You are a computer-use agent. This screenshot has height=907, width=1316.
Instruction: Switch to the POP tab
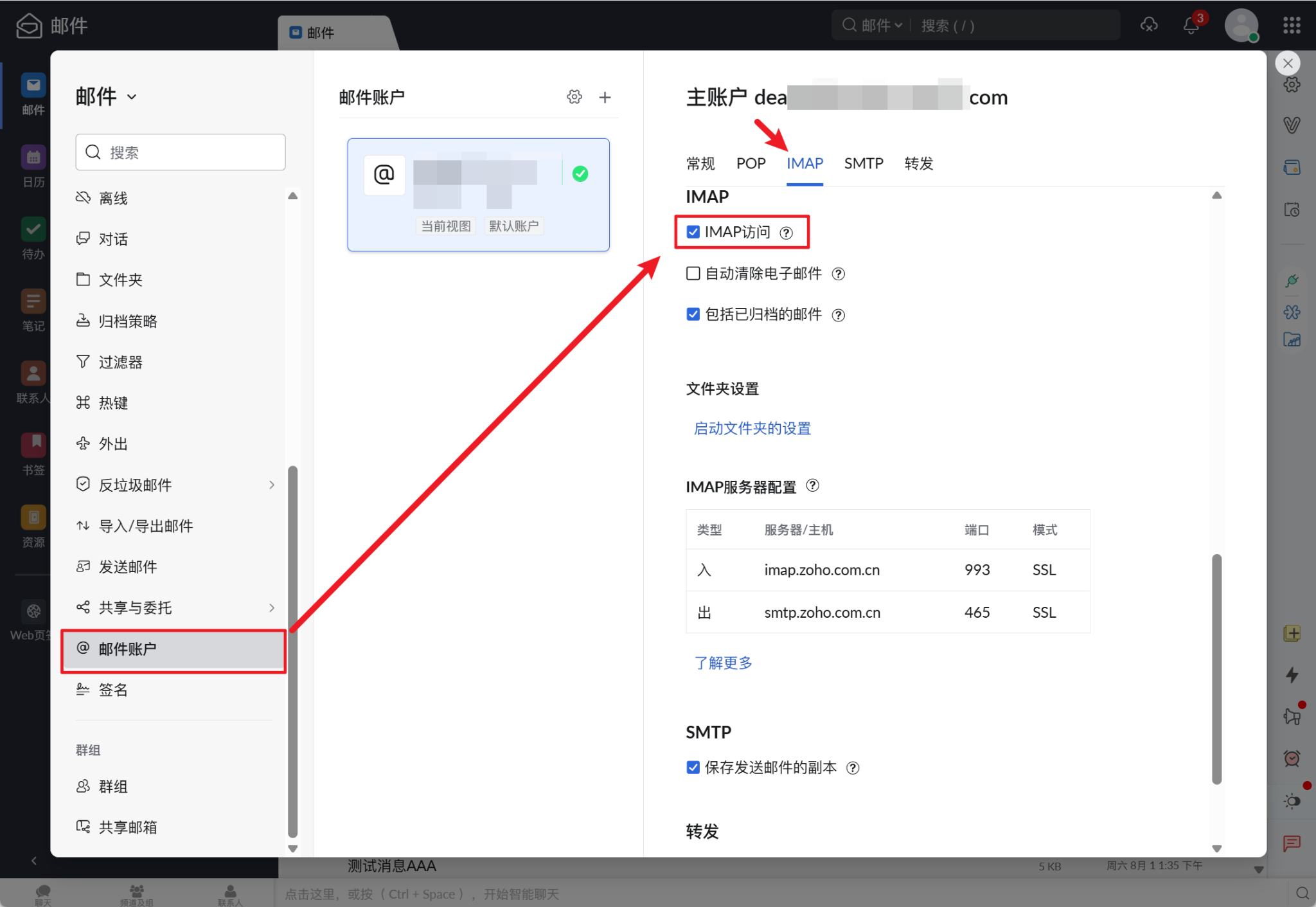pyautogui.click(x=751, y=163)
